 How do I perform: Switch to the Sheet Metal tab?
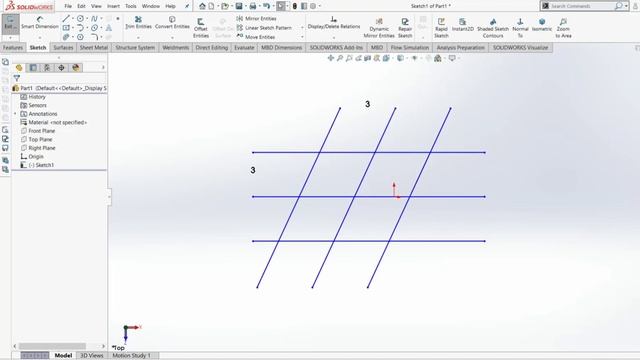click(x=93, y=48)
